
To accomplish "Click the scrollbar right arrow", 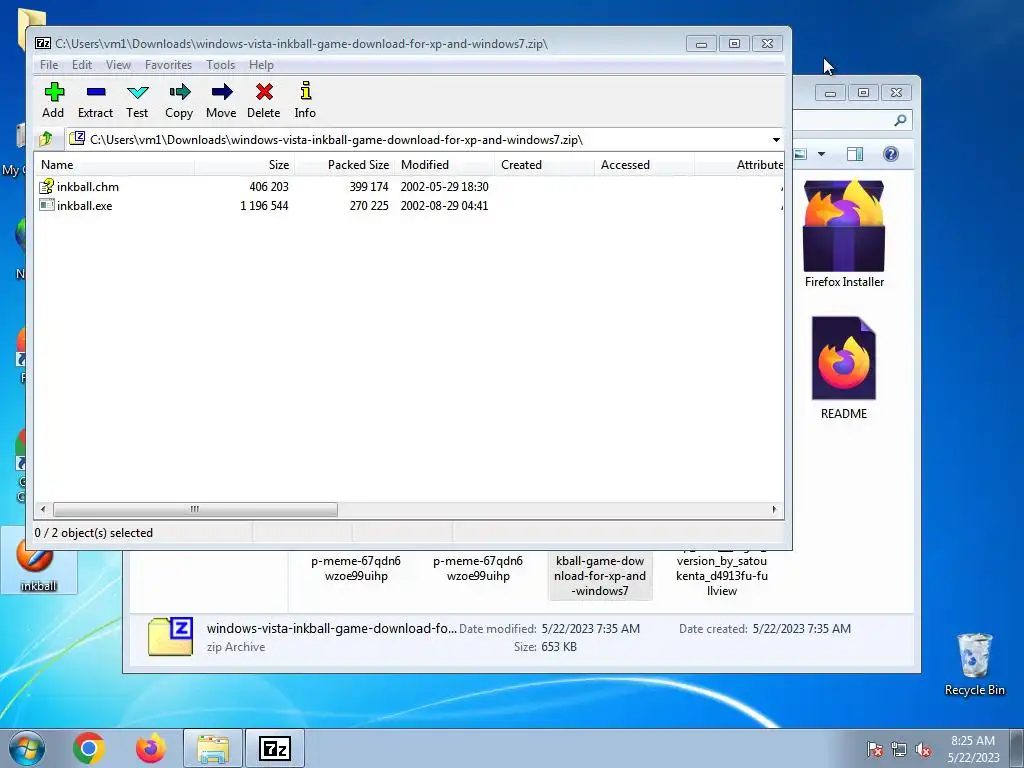I will click(775, 509).
